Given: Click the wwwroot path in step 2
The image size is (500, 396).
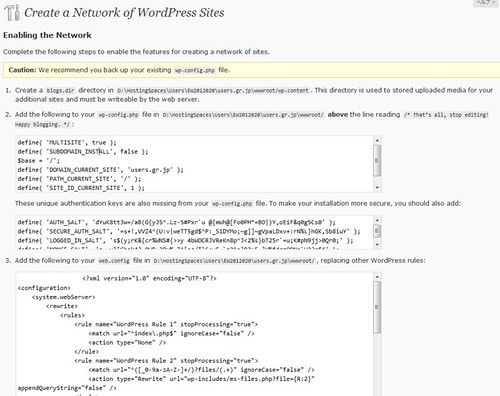Looking at the screenshot, I should (243, 115).
